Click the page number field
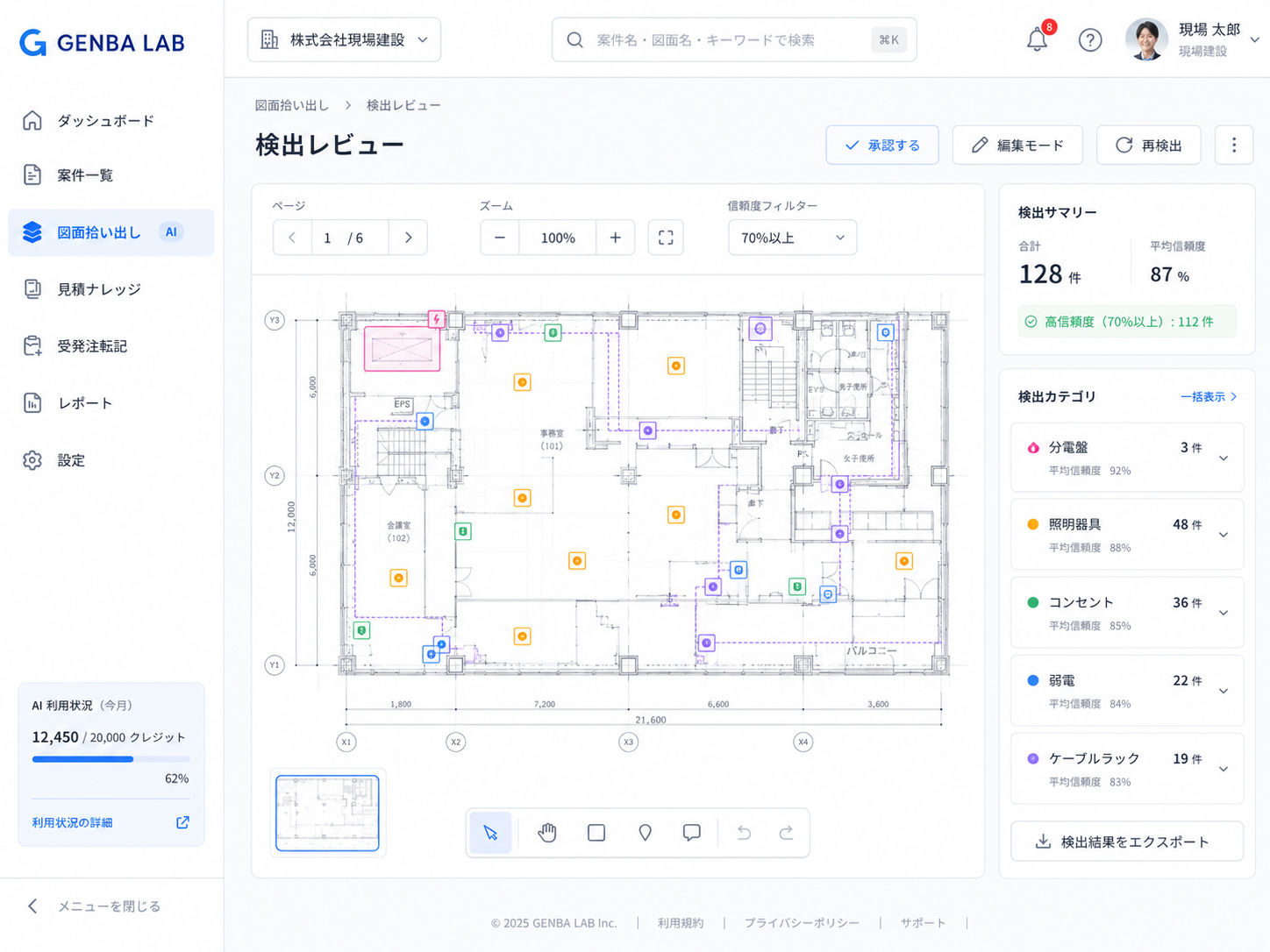The image size is (1270, 952). click(350, 238)
